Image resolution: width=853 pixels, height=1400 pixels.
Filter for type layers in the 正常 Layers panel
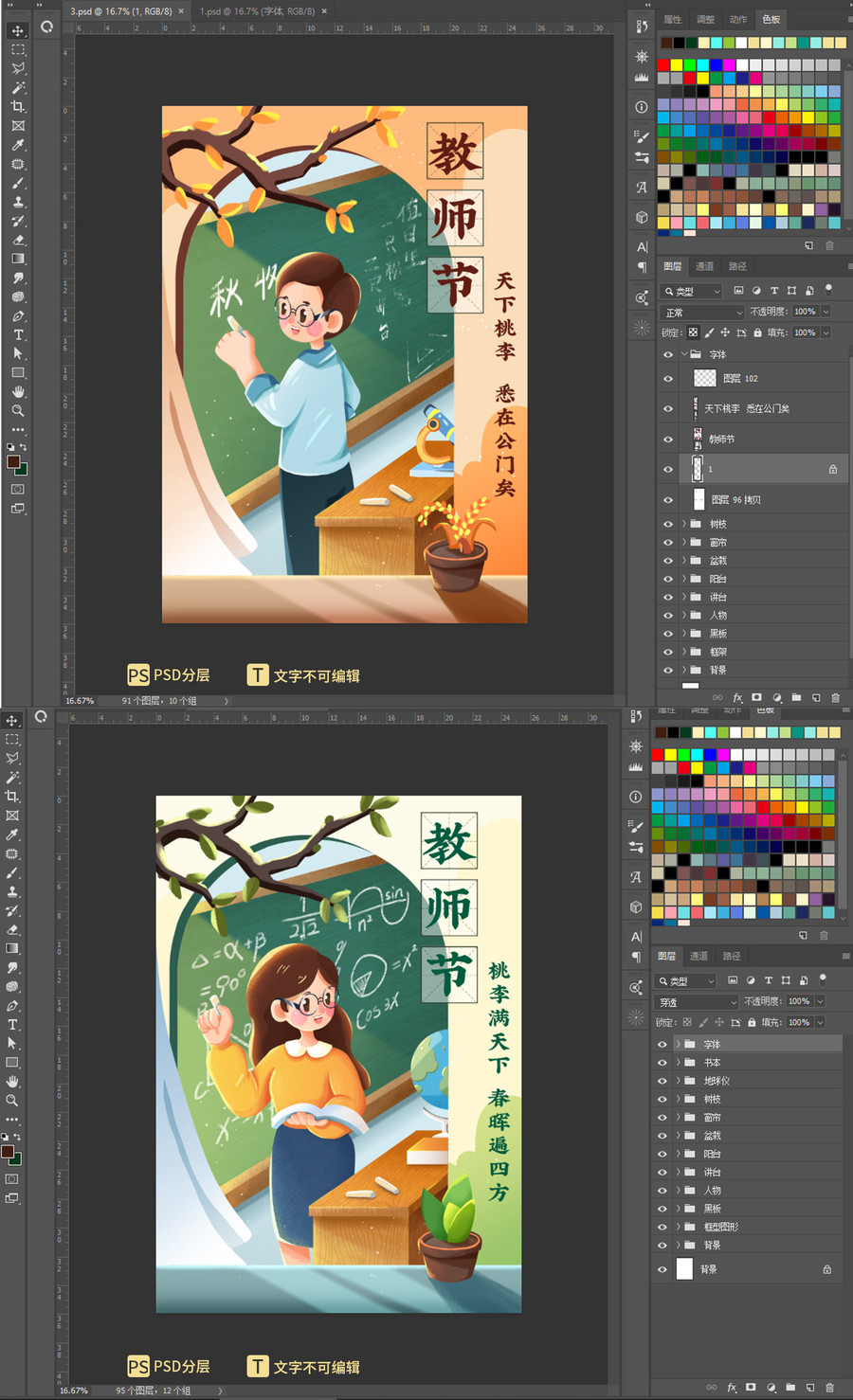pos(773,291)
